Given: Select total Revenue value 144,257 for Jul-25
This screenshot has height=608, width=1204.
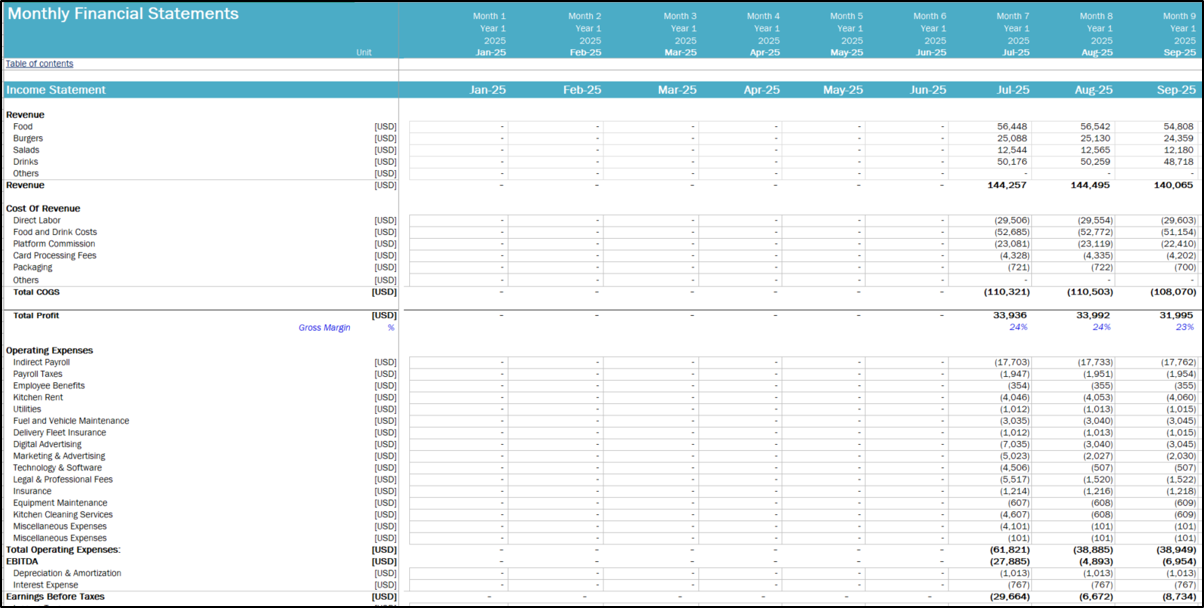Looking at the screenshot, I should tap(1012, 185).
